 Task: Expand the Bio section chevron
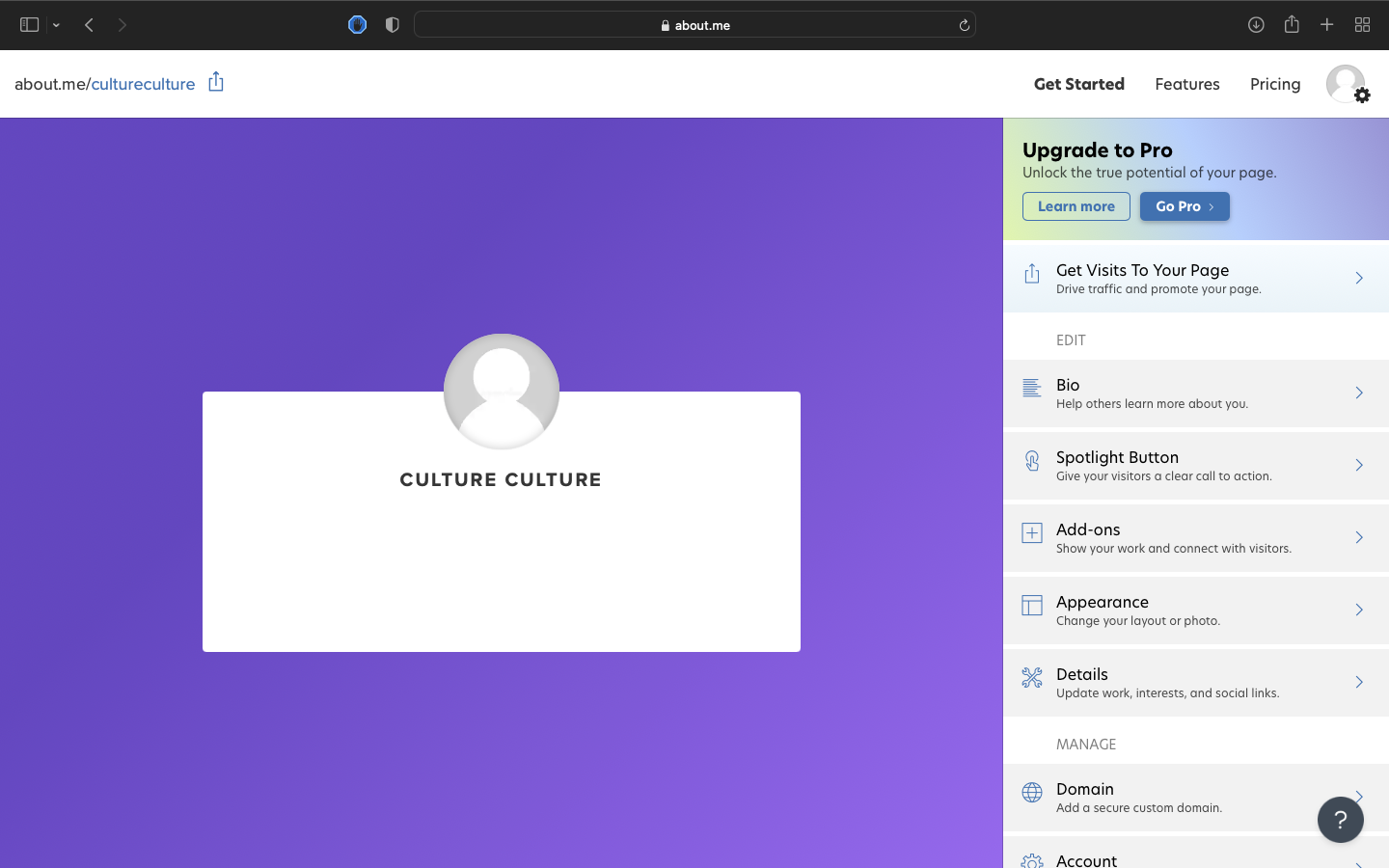click(1358, 393)
